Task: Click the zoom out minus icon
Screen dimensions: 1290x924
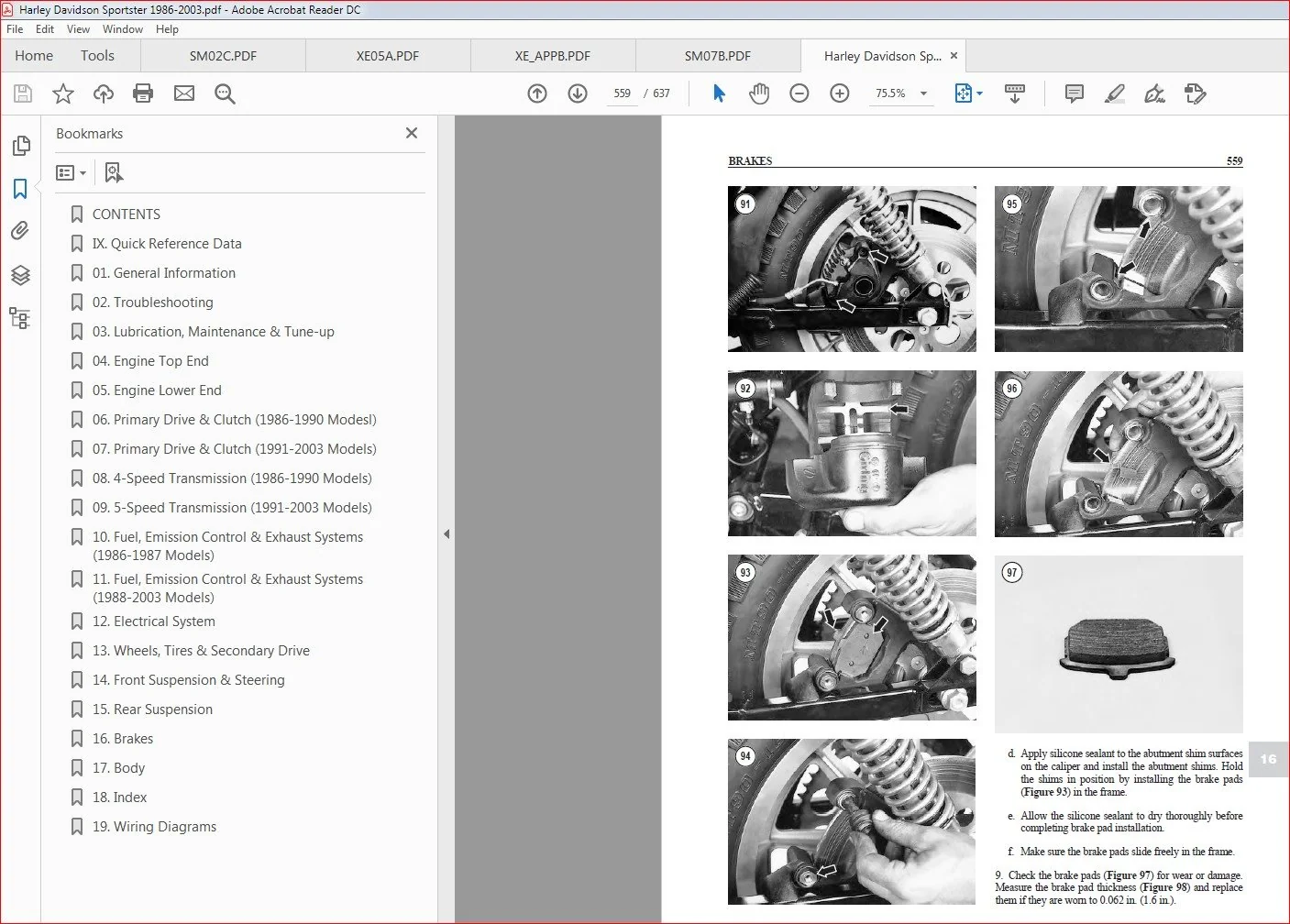Action: [x=799, y=93]
